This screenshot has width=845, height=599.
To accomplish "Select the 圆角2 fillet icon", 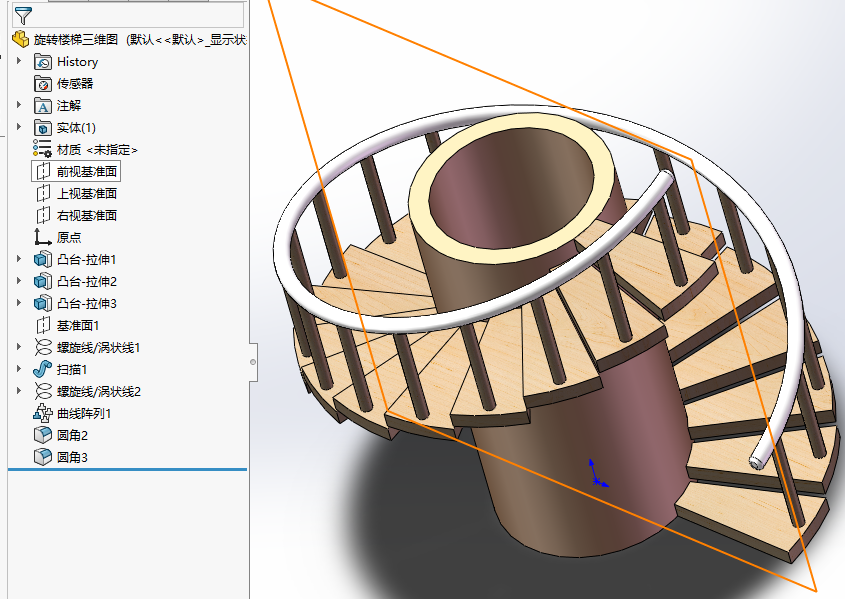I will click(43, 435).
